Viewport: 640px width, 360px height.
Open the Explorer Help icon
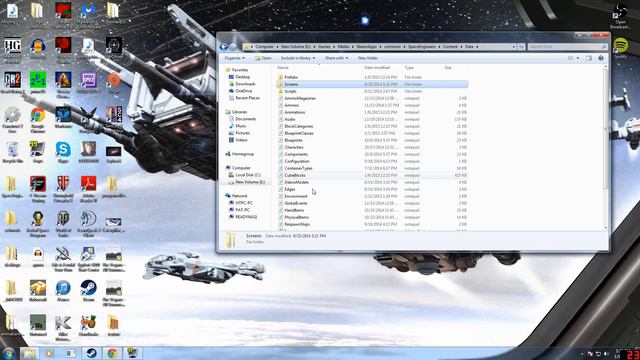coord(601,58)
